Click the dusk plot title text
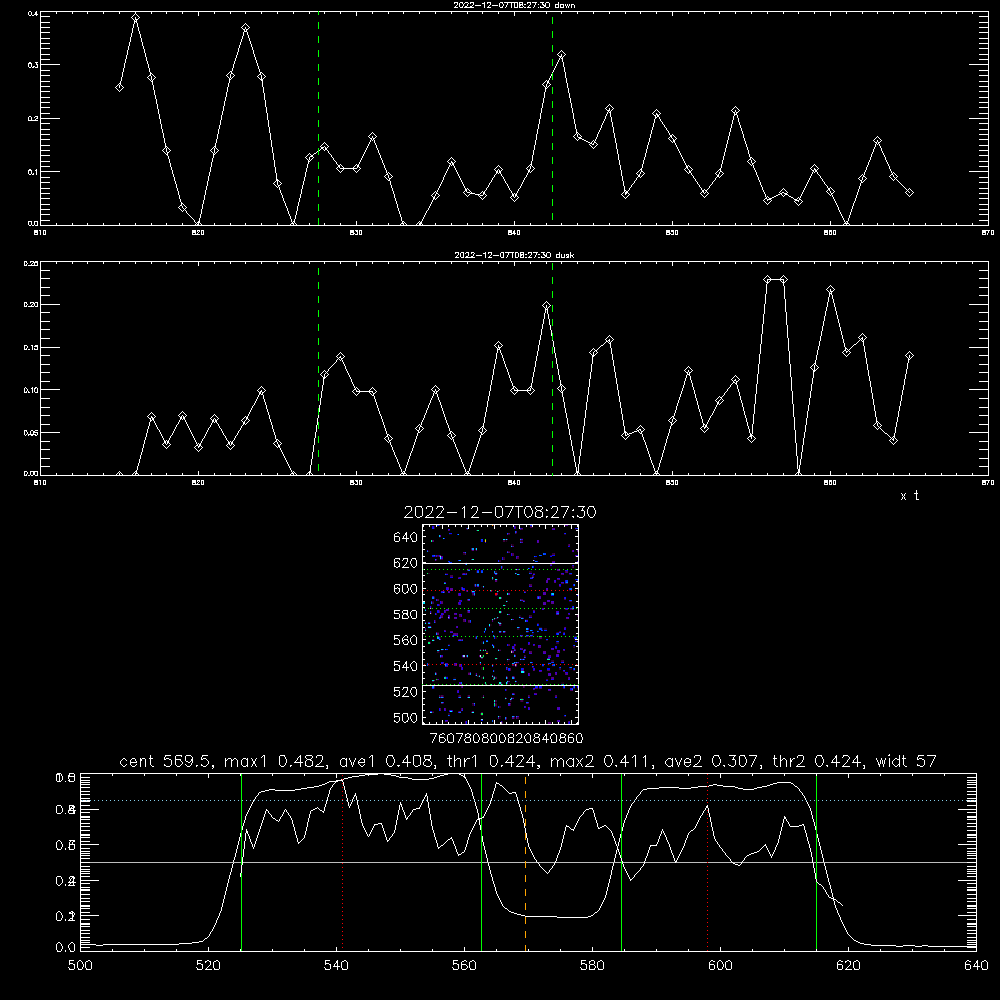 [514, 255]
